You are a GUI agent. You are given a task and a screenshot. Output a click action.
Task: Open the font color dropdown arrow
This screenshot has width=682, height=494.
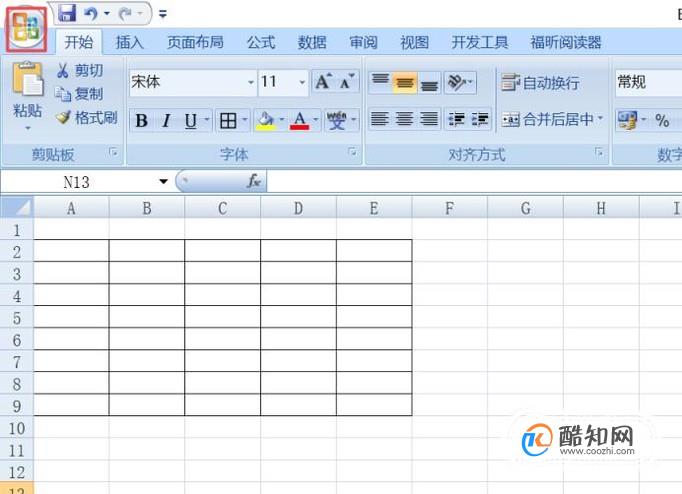click(x=316, y=120)
